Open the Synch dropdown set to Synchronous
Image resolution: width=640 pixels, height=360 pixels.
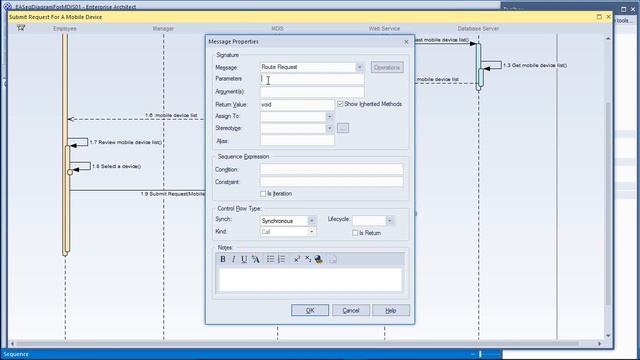(311, 221)
